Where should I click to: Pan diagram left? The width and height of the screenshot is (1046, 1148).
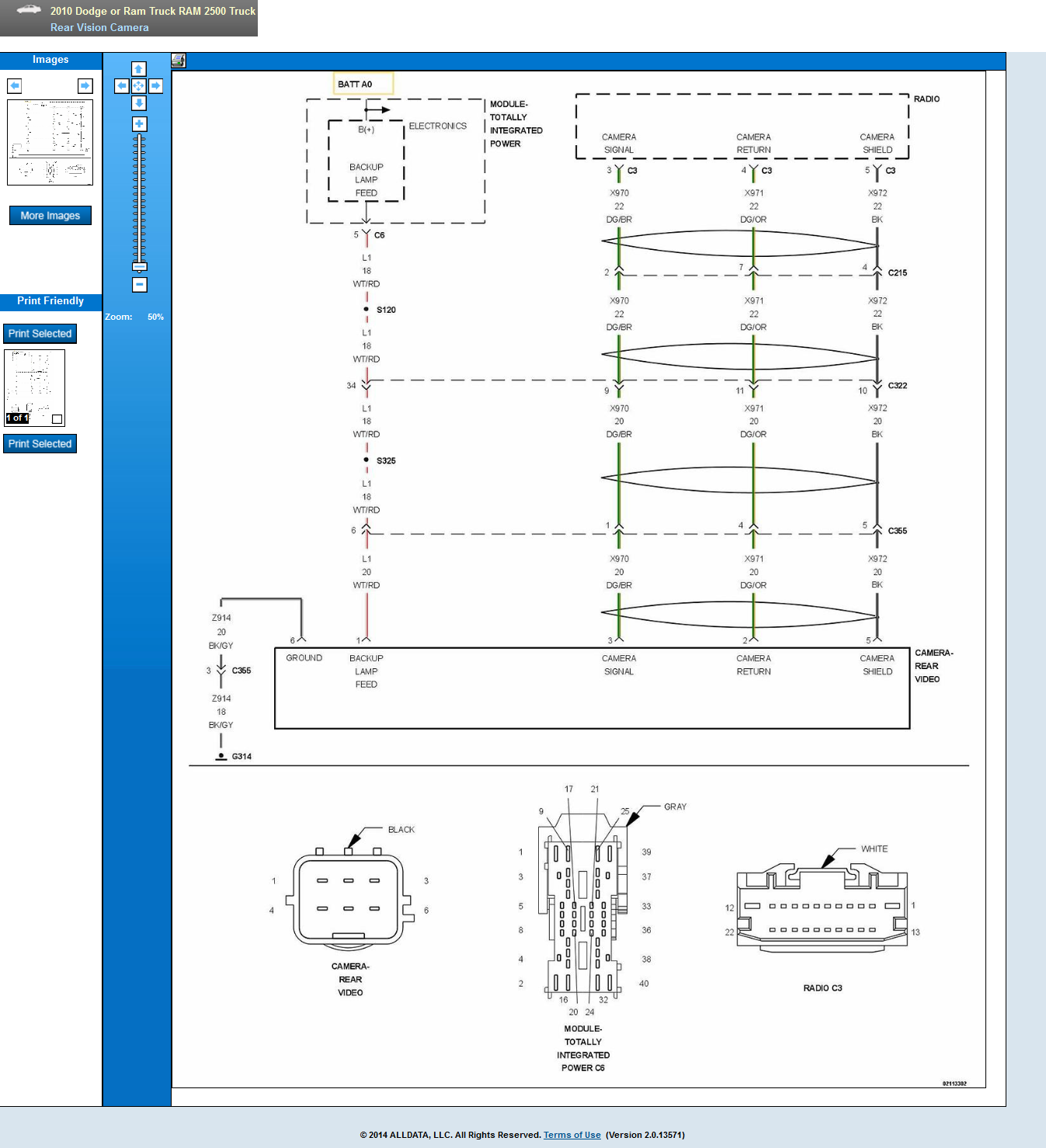pyautogui.click(x=122, y=86)
